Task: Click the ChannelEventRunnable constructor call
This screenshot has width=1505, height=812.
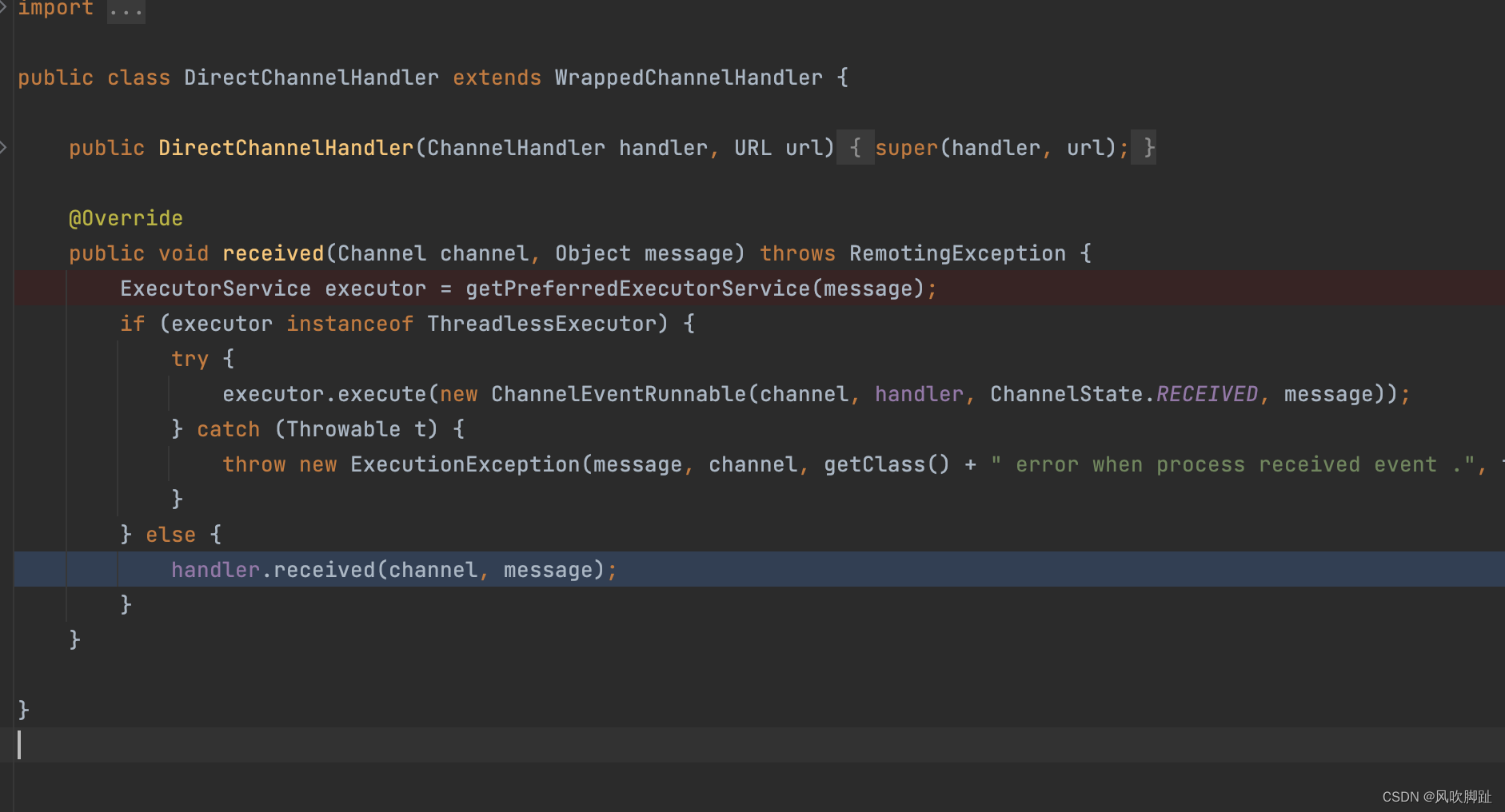Action: (x=618, y=394)
